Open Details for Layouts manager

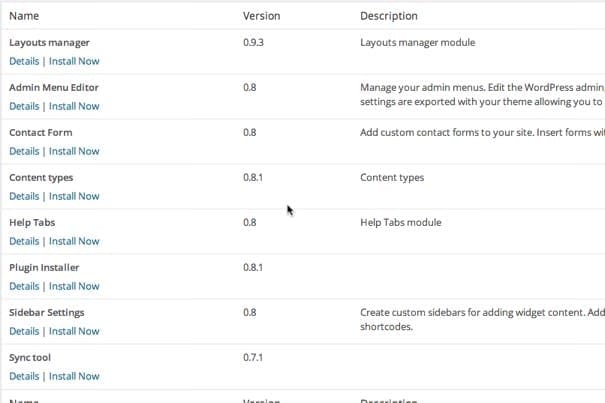(x=24, y=61)
